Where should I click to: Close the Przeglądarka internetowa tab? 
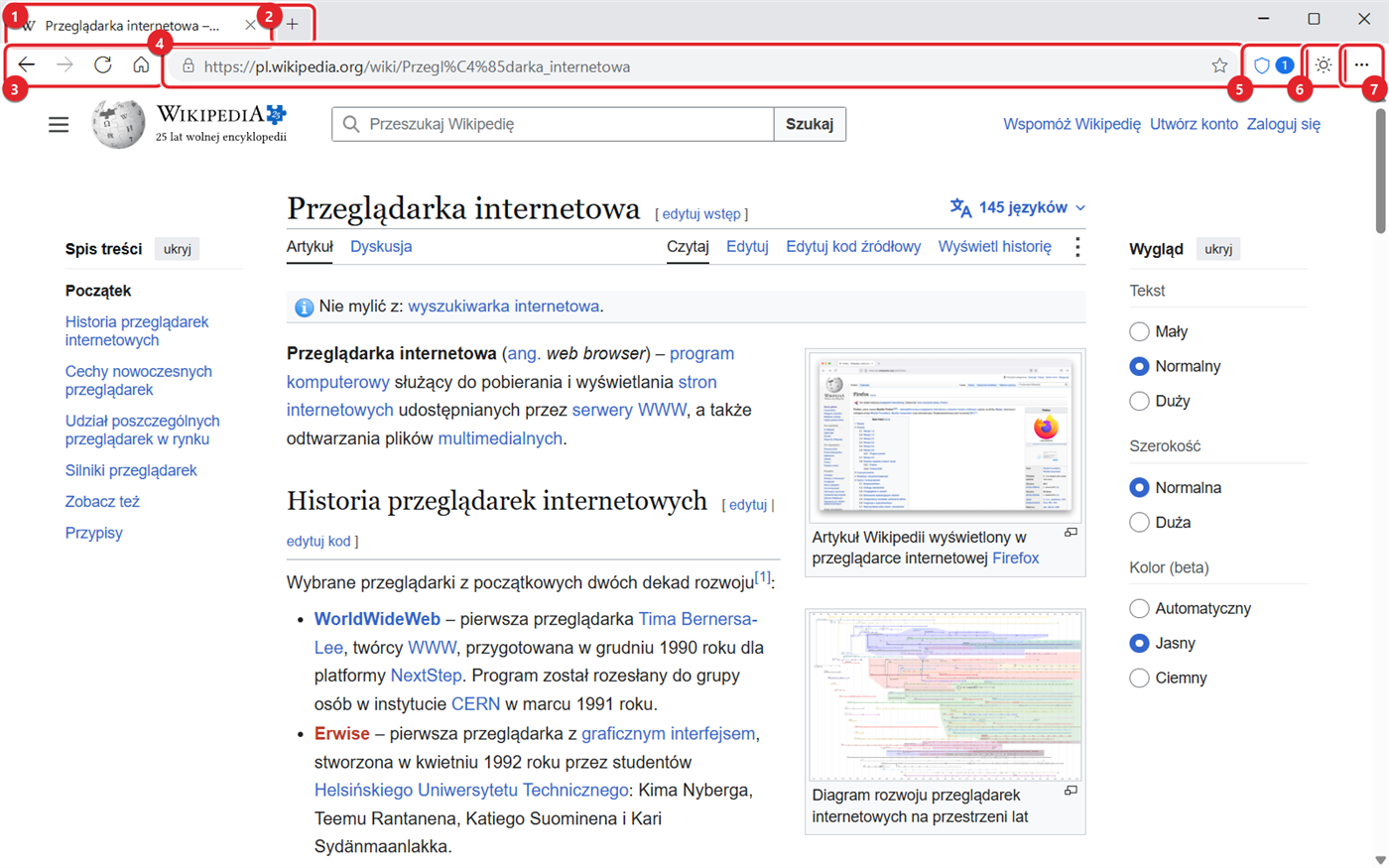coord(250,26)
